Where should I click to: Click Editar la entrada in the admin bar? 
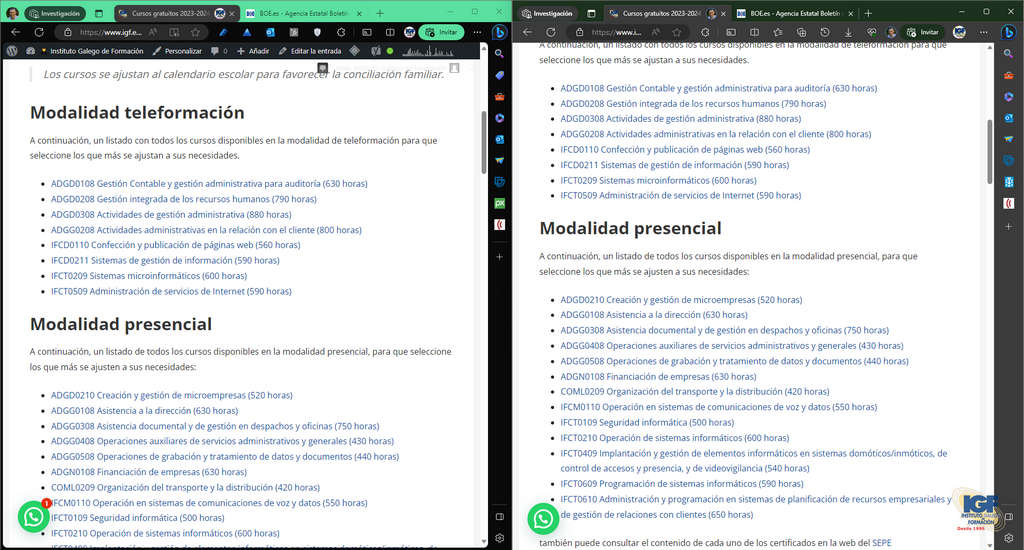[309, 51]
